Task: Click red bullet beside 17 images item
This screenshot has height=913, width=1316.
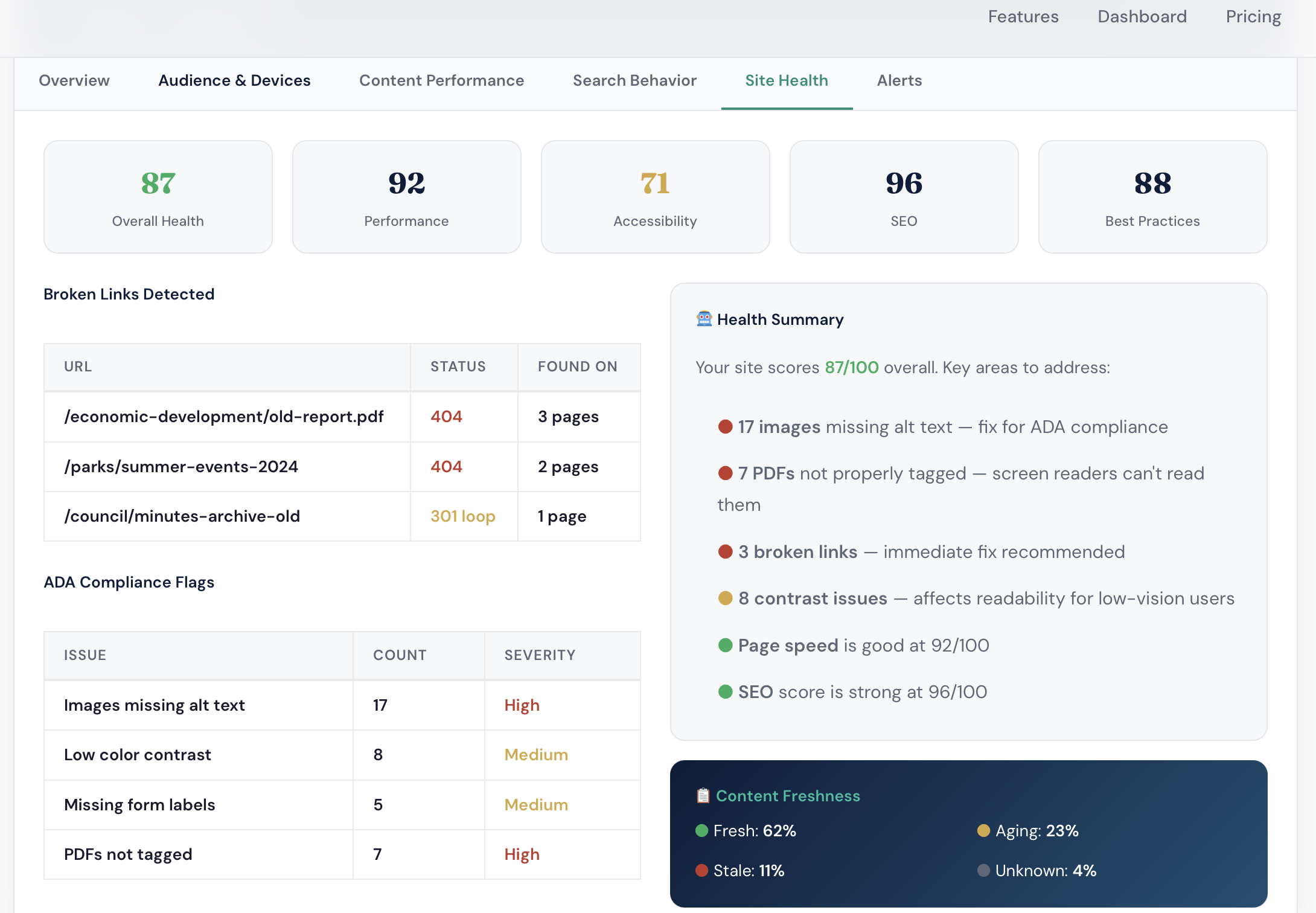Action: (x=725, y=427)
